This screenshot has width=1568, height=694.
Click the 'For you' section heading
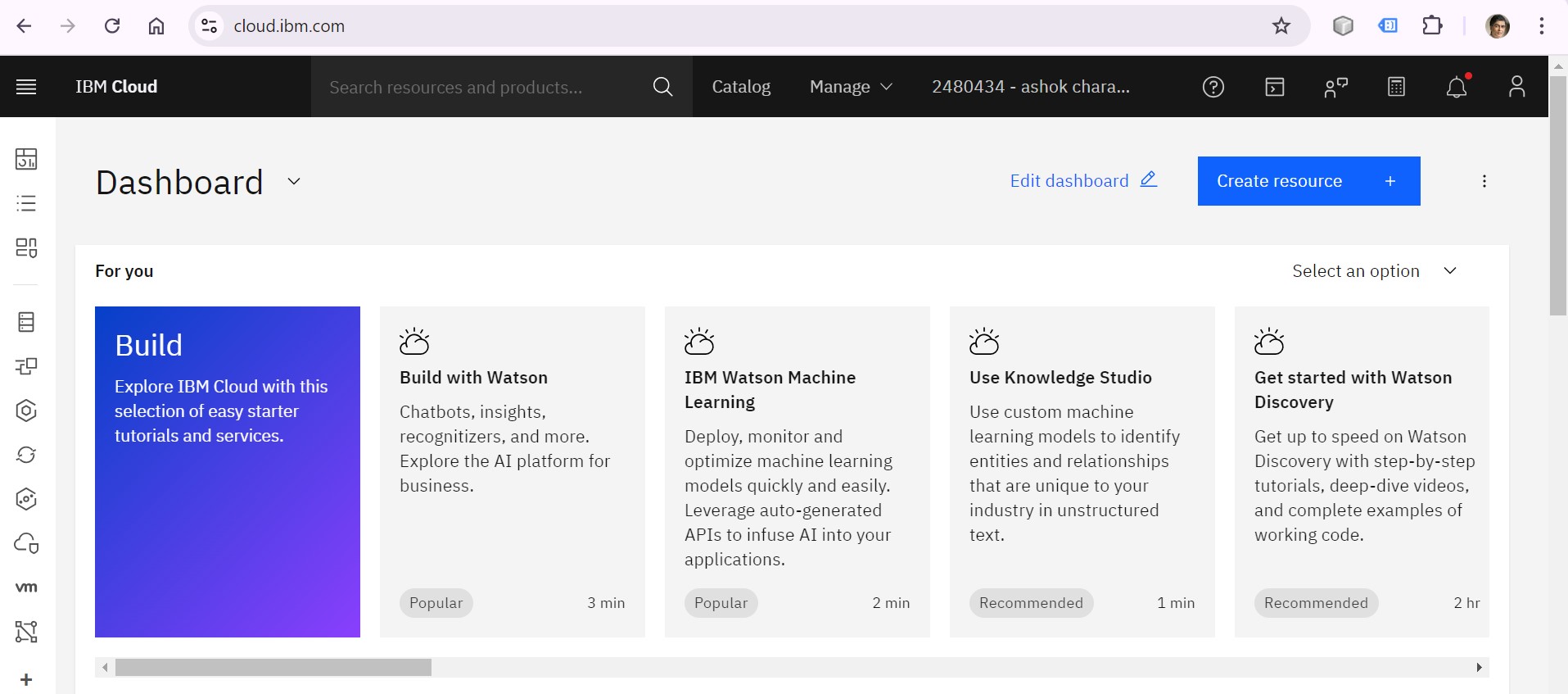[124, 271]
